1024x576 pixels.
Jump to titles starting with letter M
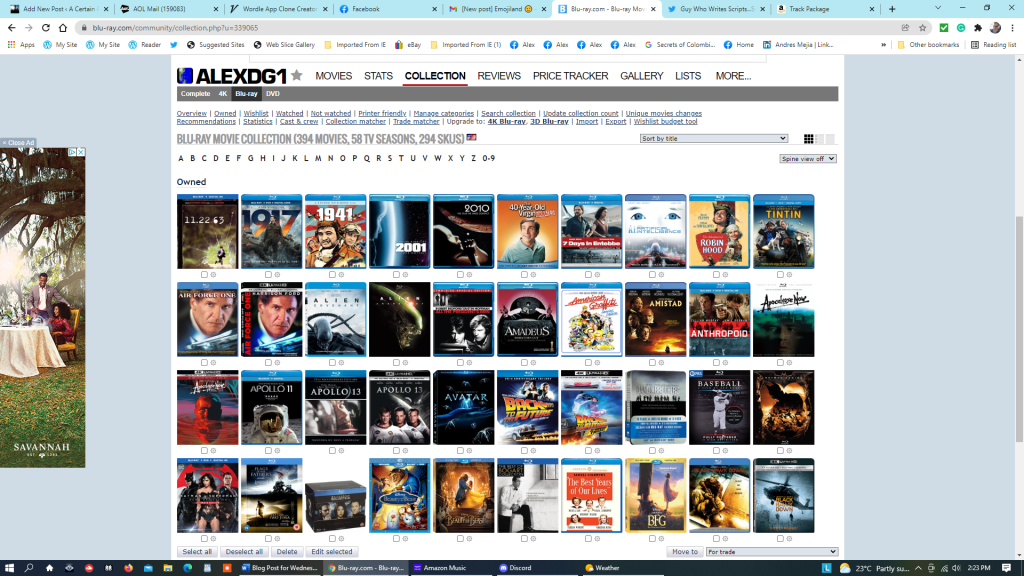pyautogui.click(x=318, y=159)
